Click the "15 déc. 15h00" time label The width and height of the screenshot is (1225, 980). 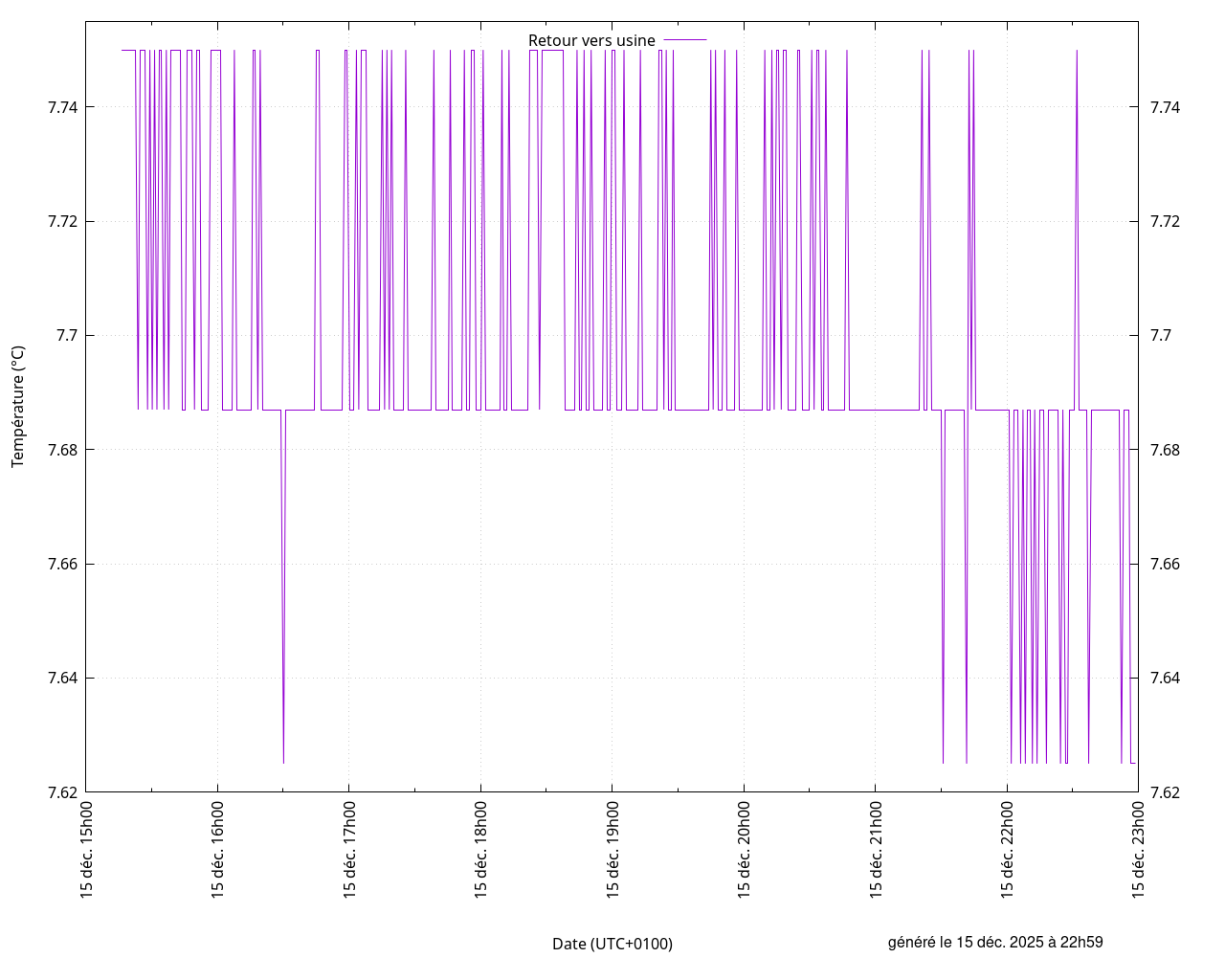(x=86, y=849)
